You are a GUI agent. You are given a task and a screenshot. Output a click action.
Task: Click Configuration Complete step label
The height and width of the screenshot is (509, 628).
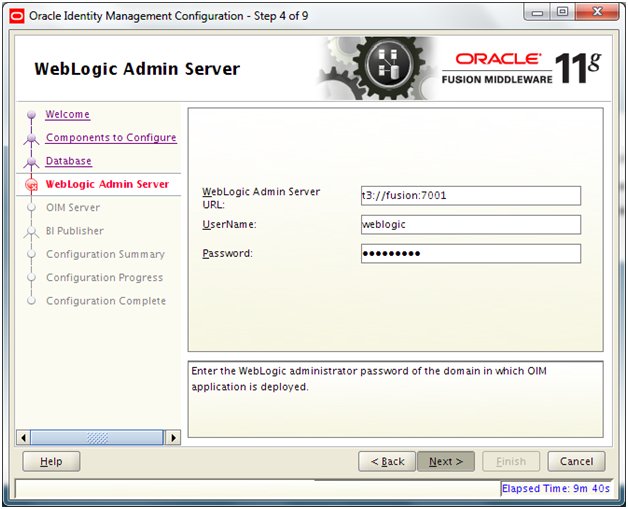(106, 301)
